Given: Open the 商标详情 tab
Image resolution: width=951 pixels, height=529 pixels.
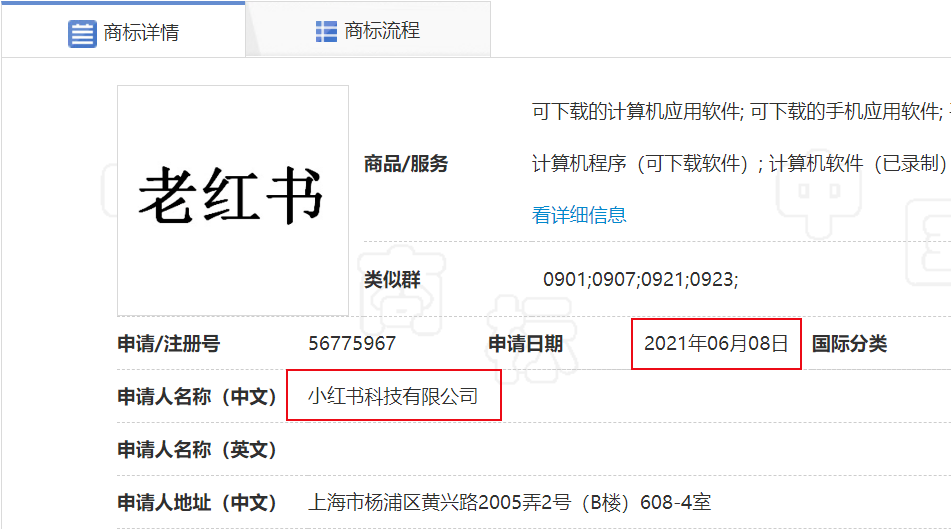Looking at the screenshot, I should pos(123,30).
